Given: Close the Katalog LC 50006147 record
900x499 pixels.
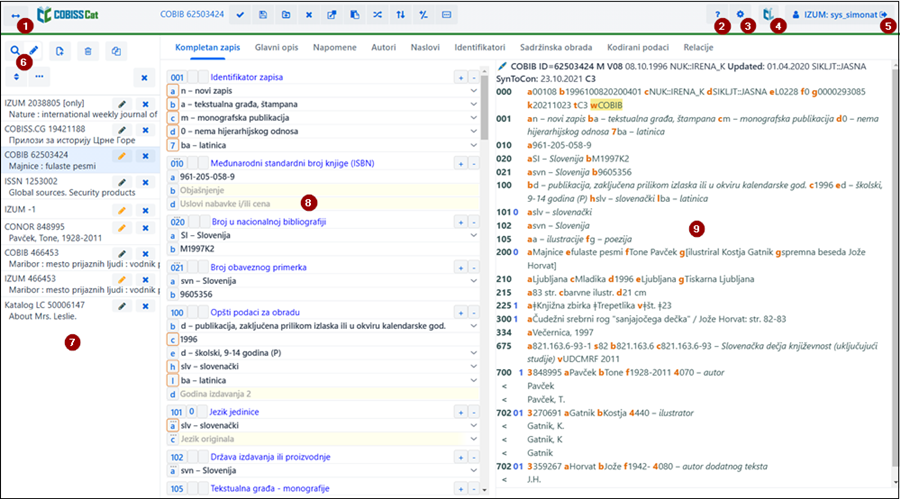Looking at the screenshot, I should (145, 306).
